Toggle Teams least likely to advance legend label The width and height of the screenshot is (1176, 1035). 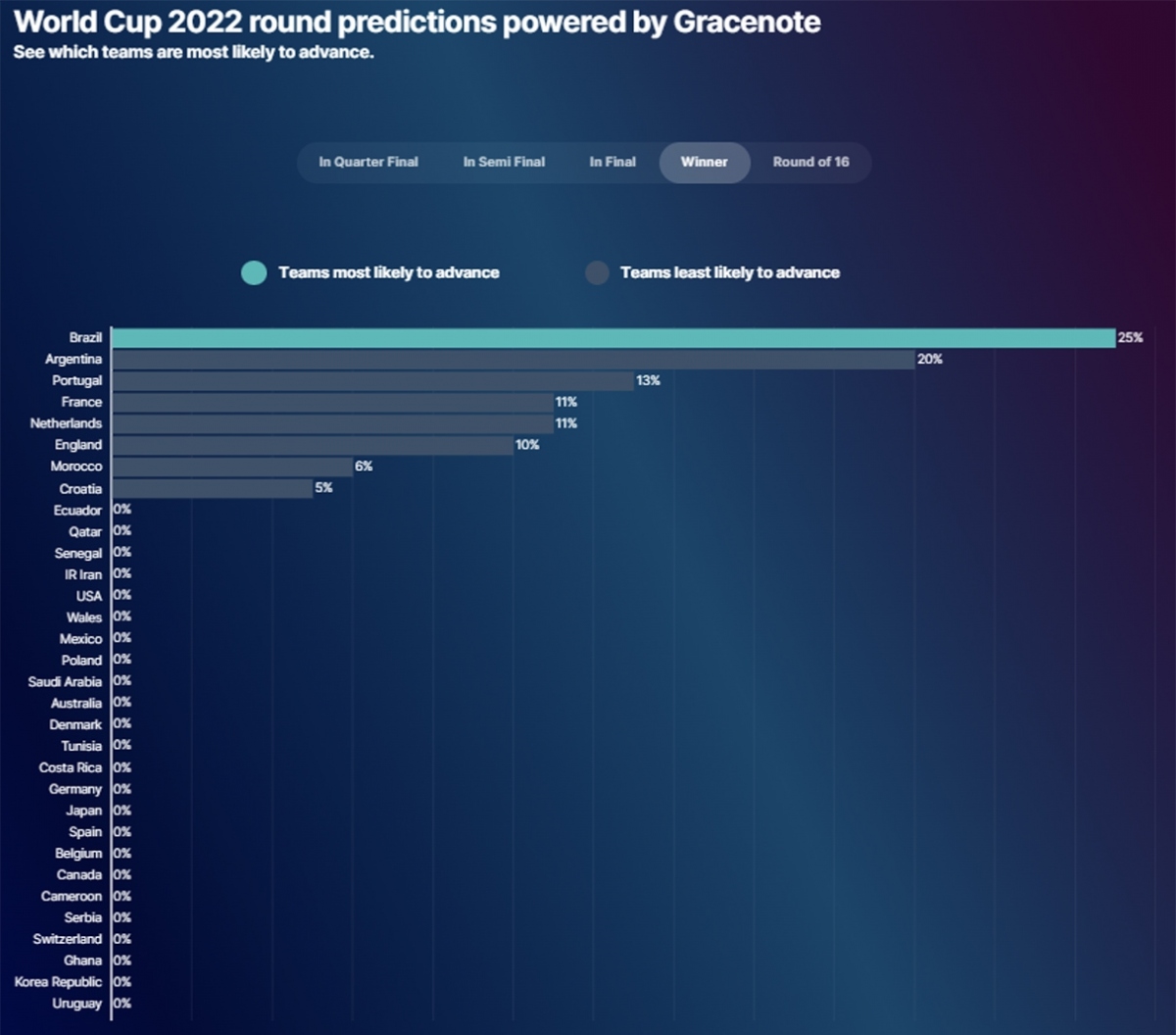[730, 272]
